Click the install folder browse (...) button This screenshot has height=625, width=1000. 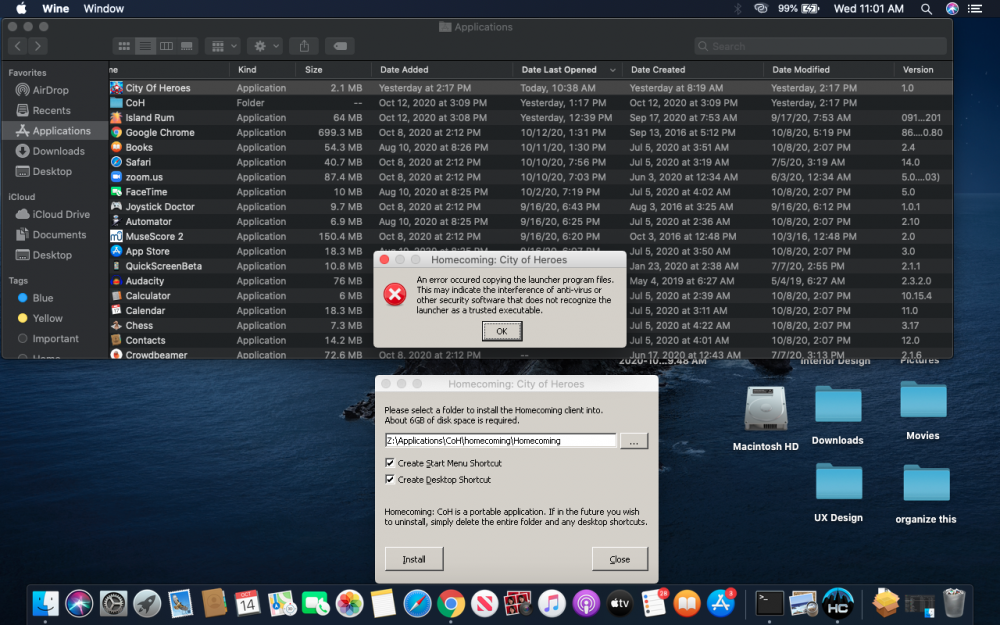tap(634, 441)
